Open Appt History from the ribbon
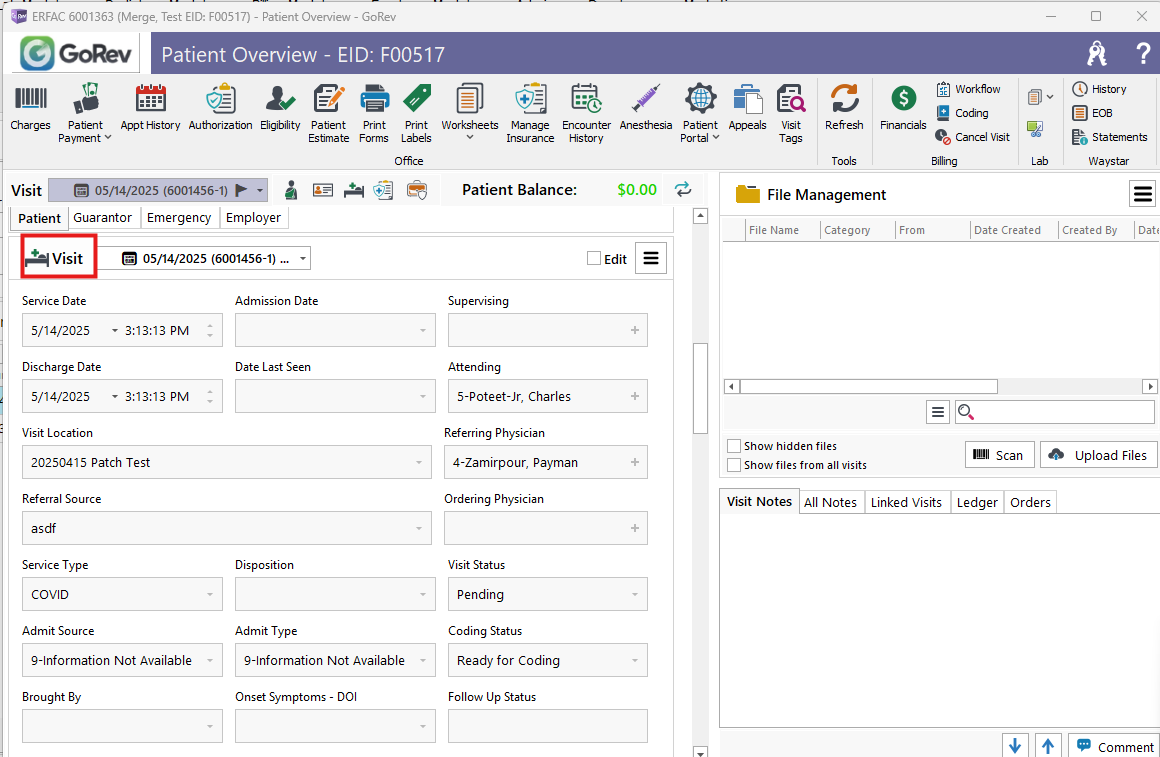The image size is (1160, 757). tap(150, 108)
